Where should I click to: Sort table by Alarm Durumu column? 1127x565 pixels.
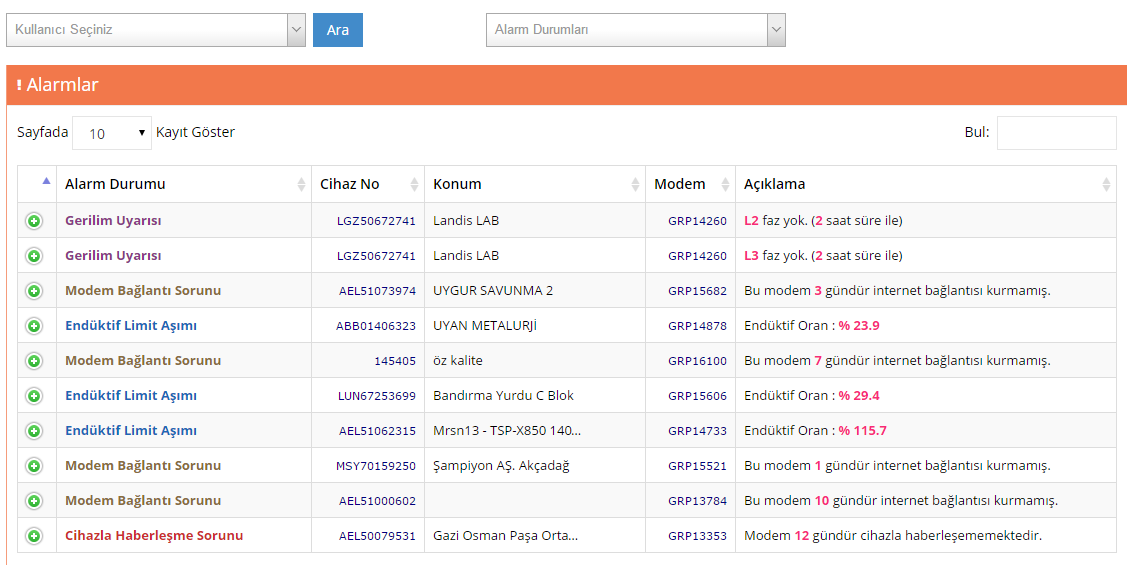(184, 184)
